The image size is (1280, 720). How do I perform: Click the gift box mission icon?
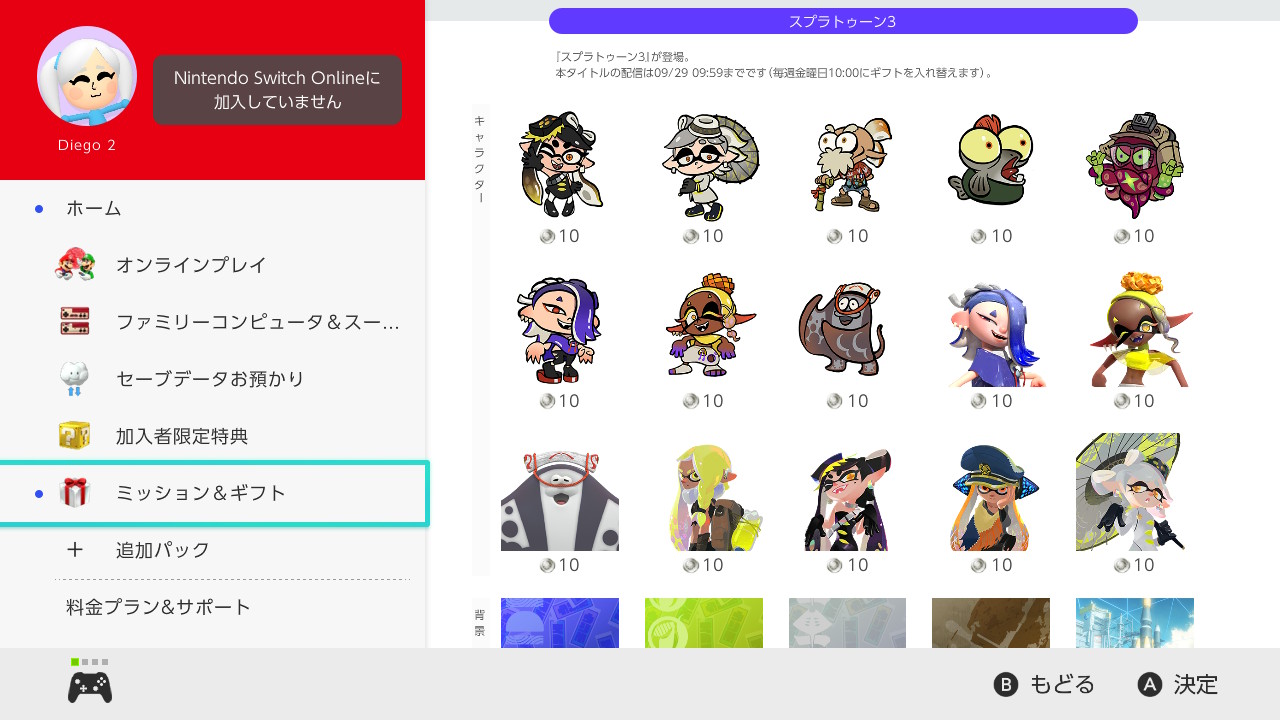tap(75, 493)
